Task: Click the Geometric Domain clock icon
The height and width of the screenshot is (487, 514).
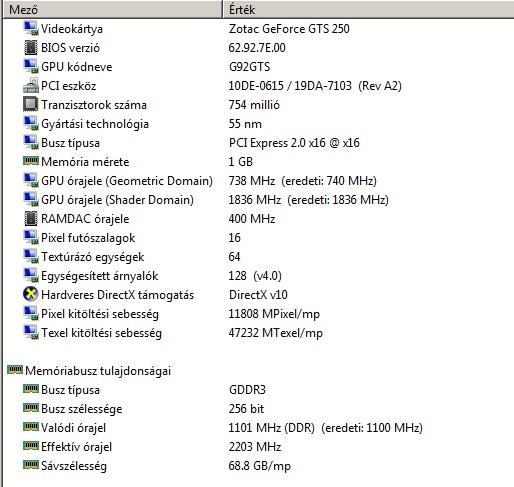Action: [31, 180]
